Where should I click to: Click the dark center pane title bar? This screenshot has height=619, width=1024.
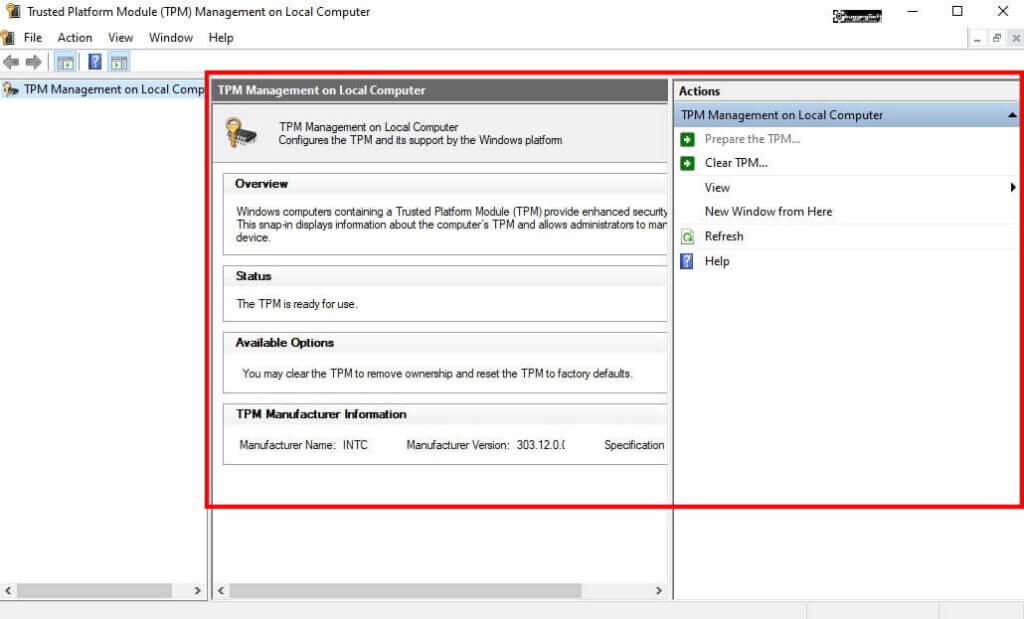[440, 90]
